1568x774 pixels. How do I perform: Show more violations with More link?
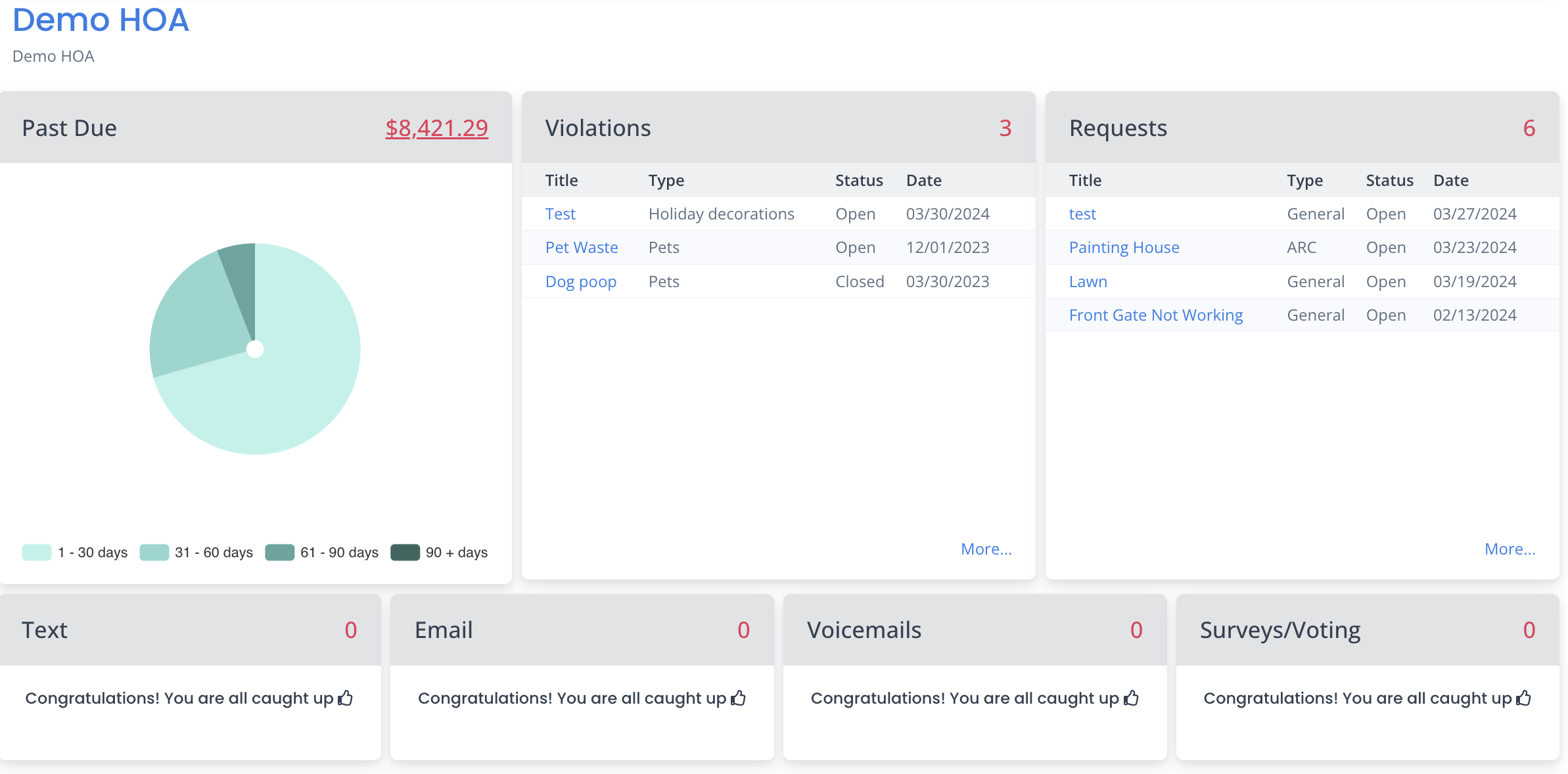986,549
